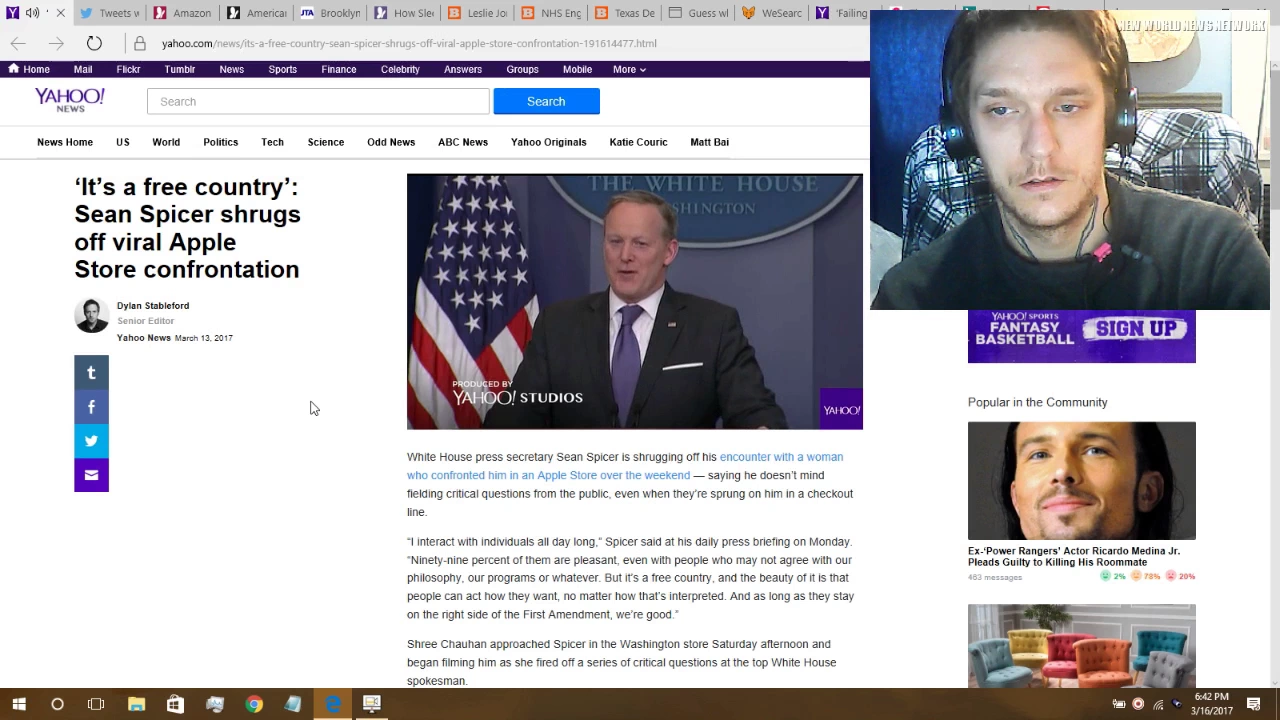Open Finance in the Yahoo top bar

click(339, 69)
